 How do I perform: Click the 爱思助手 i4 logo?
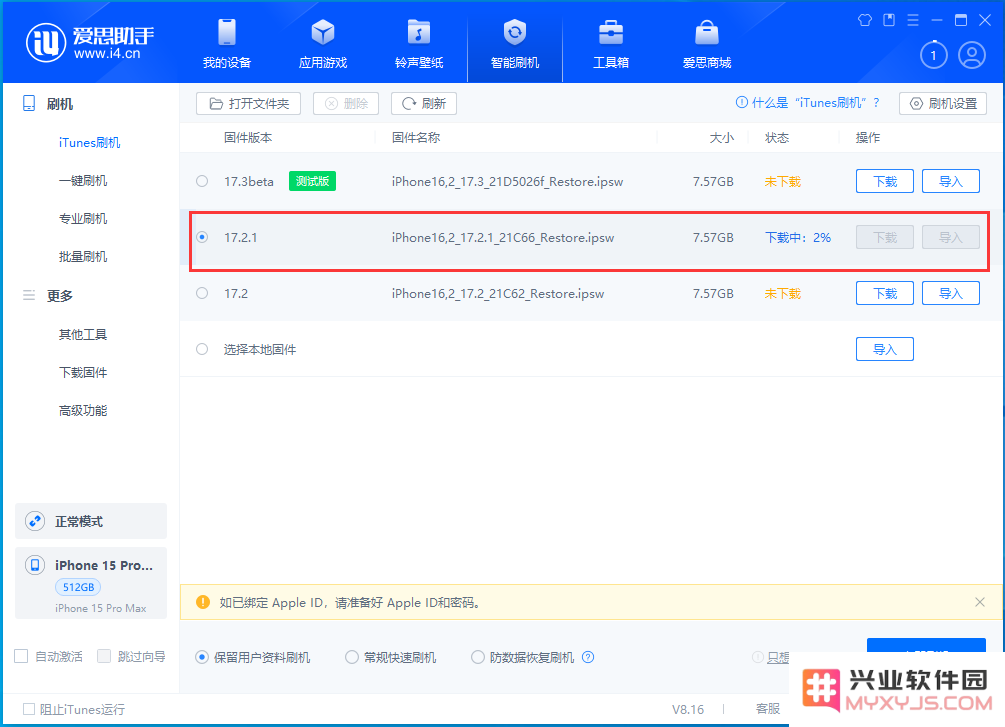pyautogui.click(x=90, y=43)
